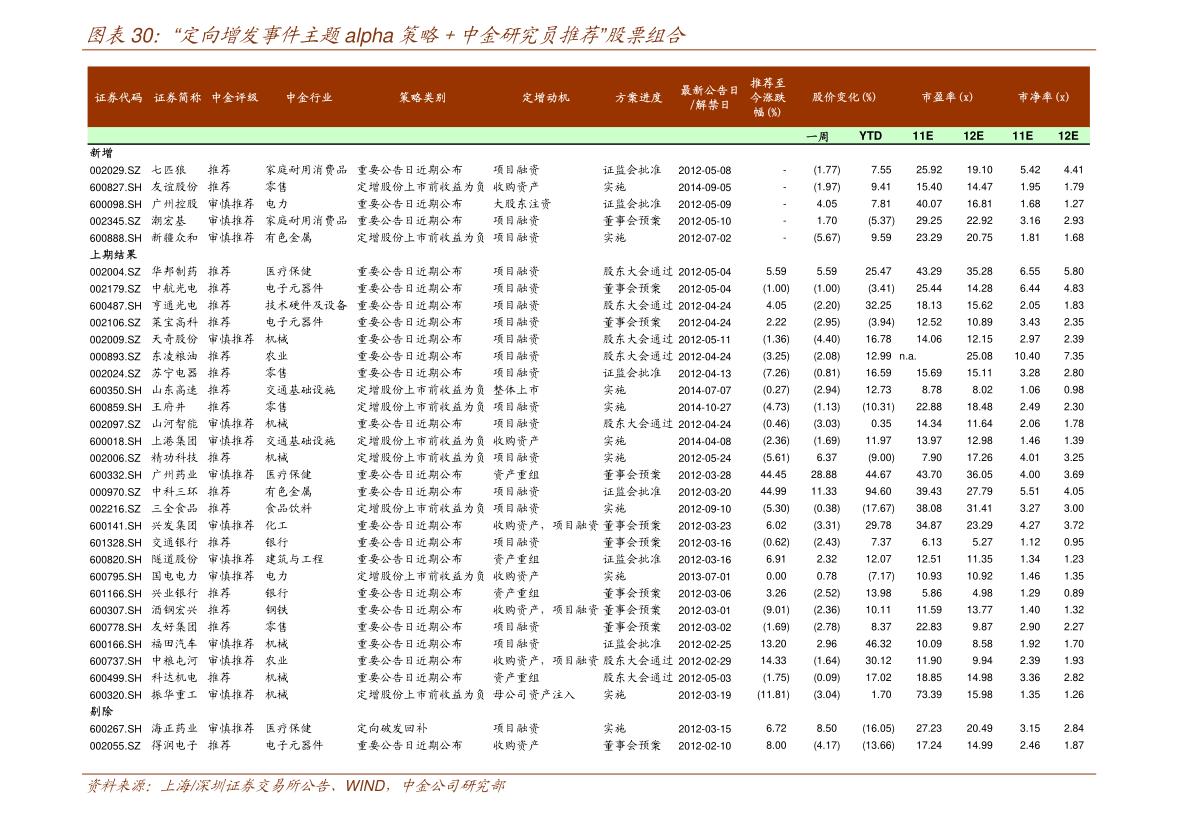Select the 中金评级 column header
The height and width of the screenshot is (814, 1191).
tap(235, 98)
